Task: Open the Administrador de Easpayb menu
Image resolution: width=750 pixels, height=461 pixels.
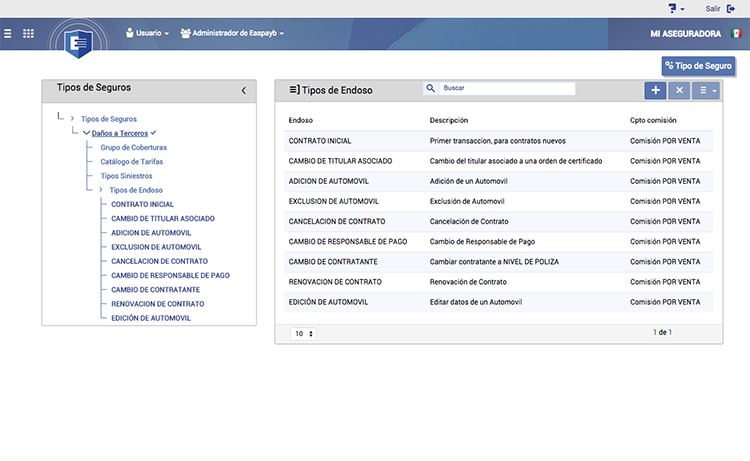Action: (x=232, y=33)
